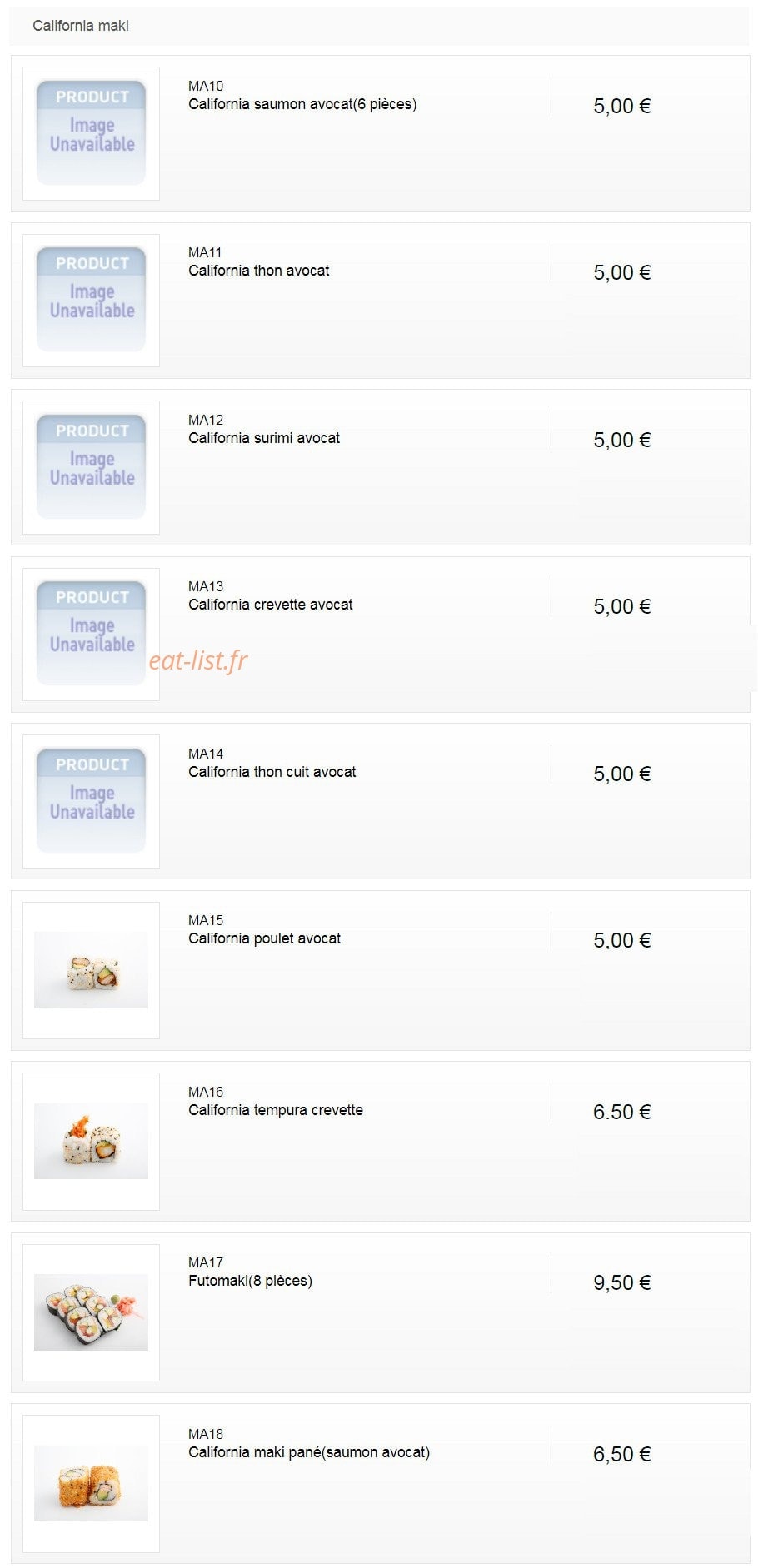Screen dimensions: 758x1568
Task: Select California saumon avocat(6 pièces) name
Action: pyautogui.click(x=302, y=104)
